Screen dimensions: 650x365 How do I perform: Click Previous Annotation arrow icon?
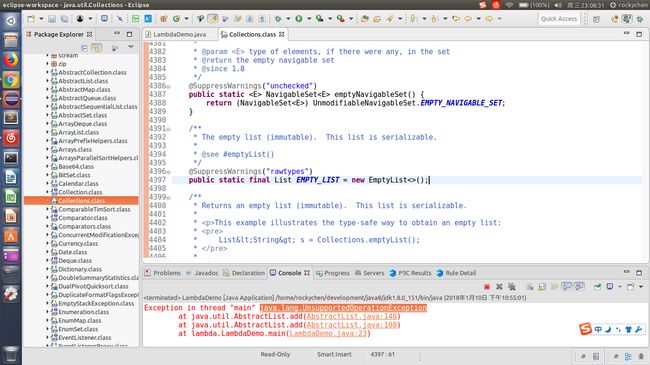[434, 19]
